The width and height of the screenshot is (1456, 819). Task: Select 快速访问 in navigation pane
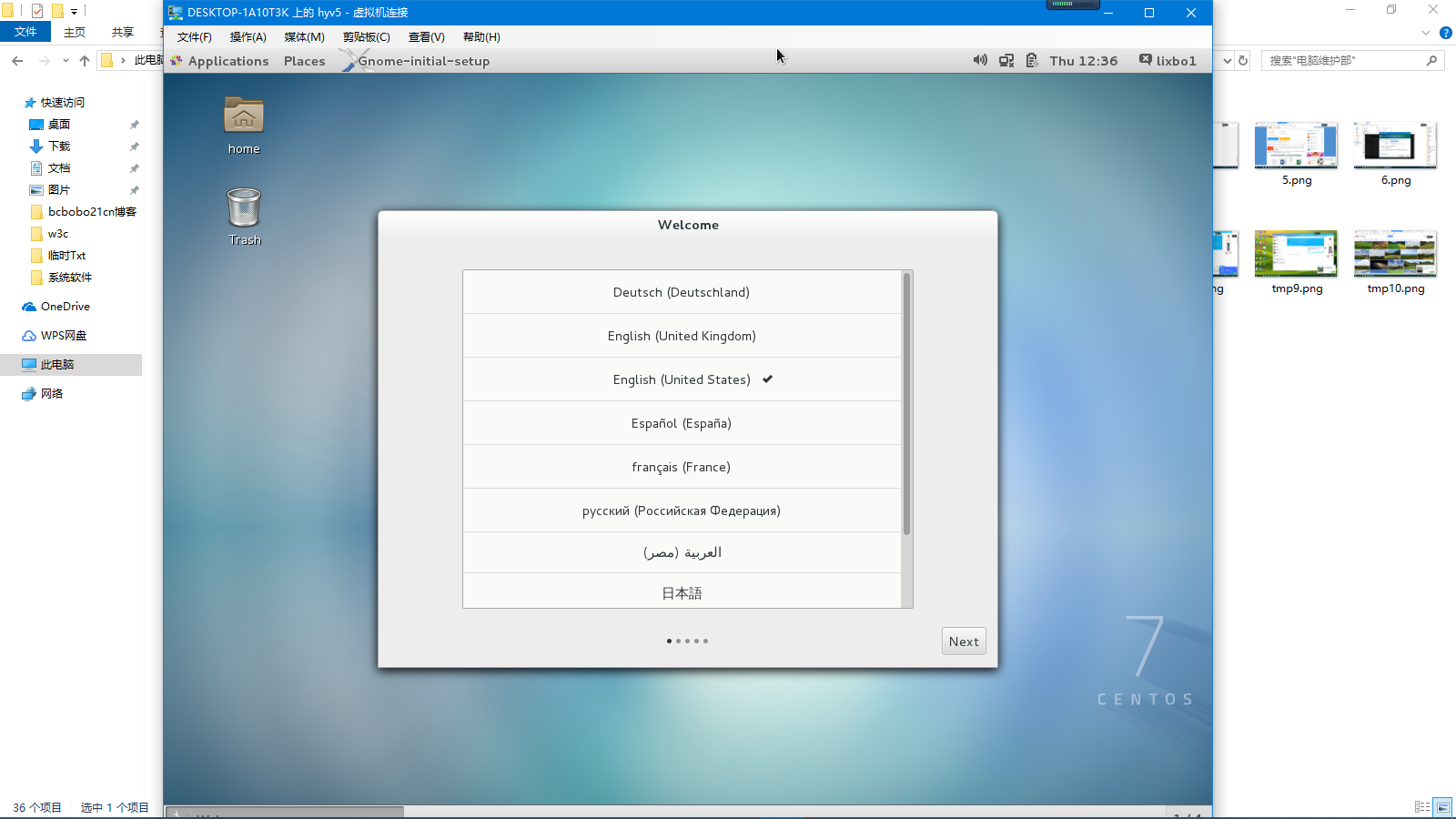tap(62, 103)
